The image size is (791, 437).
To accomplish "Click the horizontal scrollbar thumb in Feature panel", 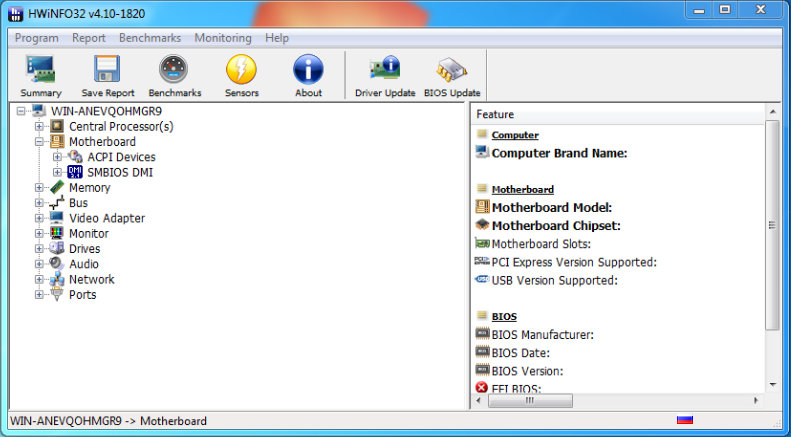I will 530,400.
